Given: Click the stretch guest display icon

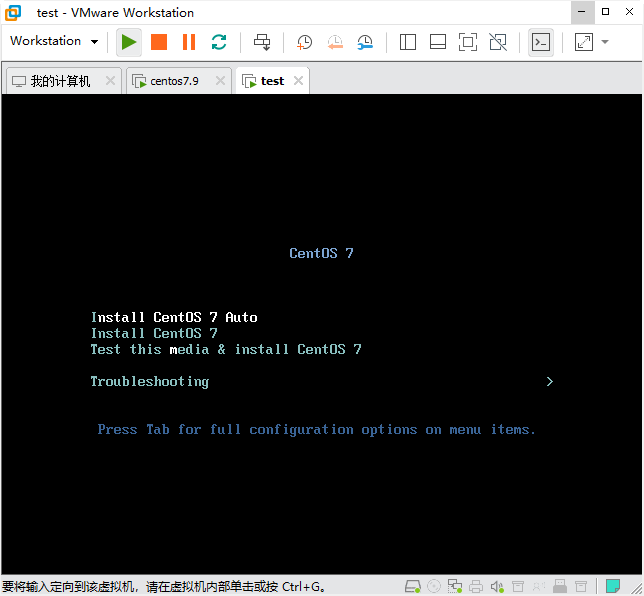Looking at the screenshot, I should [584, 42].
